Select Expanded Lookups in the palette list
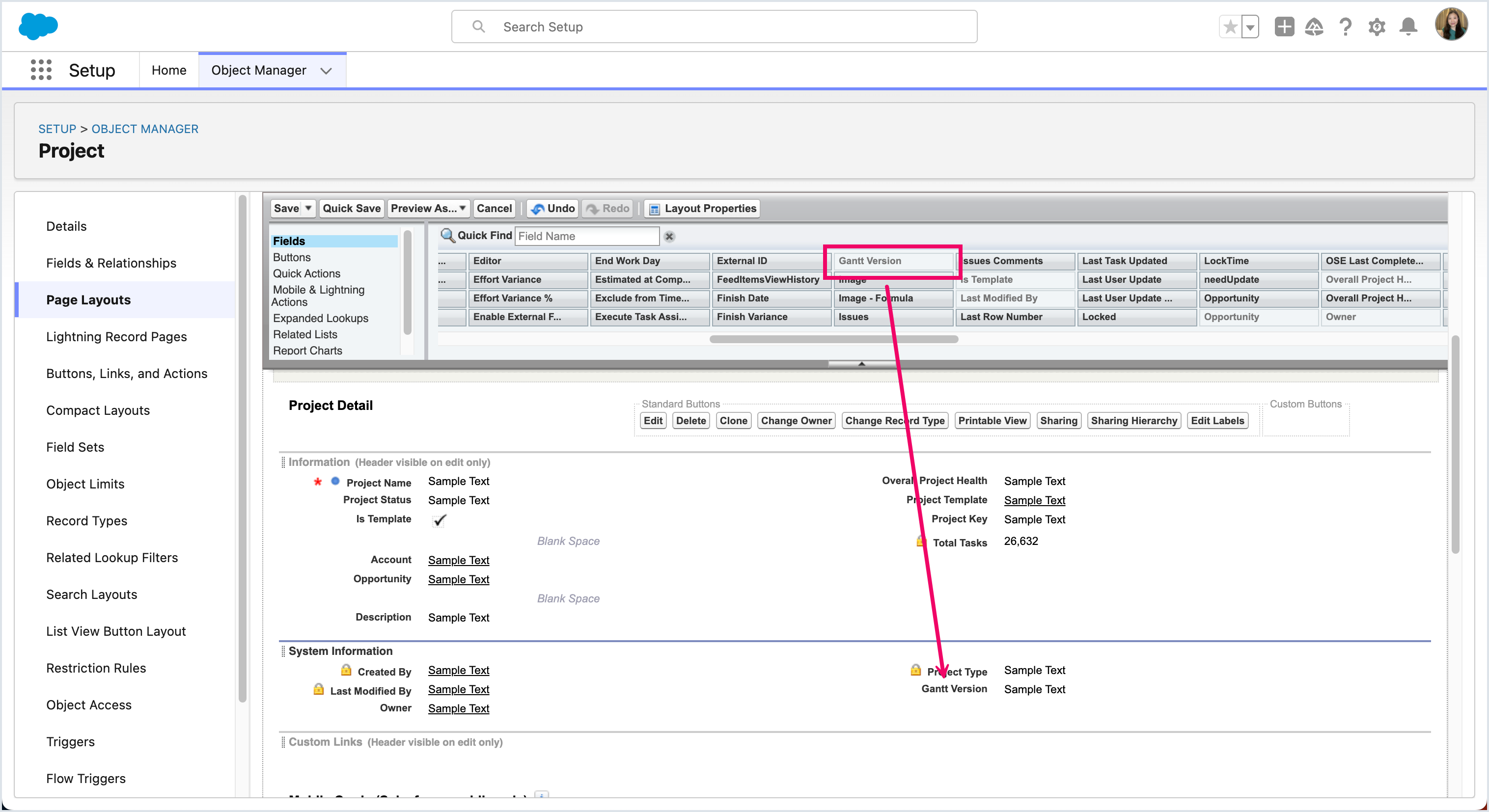 (321, 318)
